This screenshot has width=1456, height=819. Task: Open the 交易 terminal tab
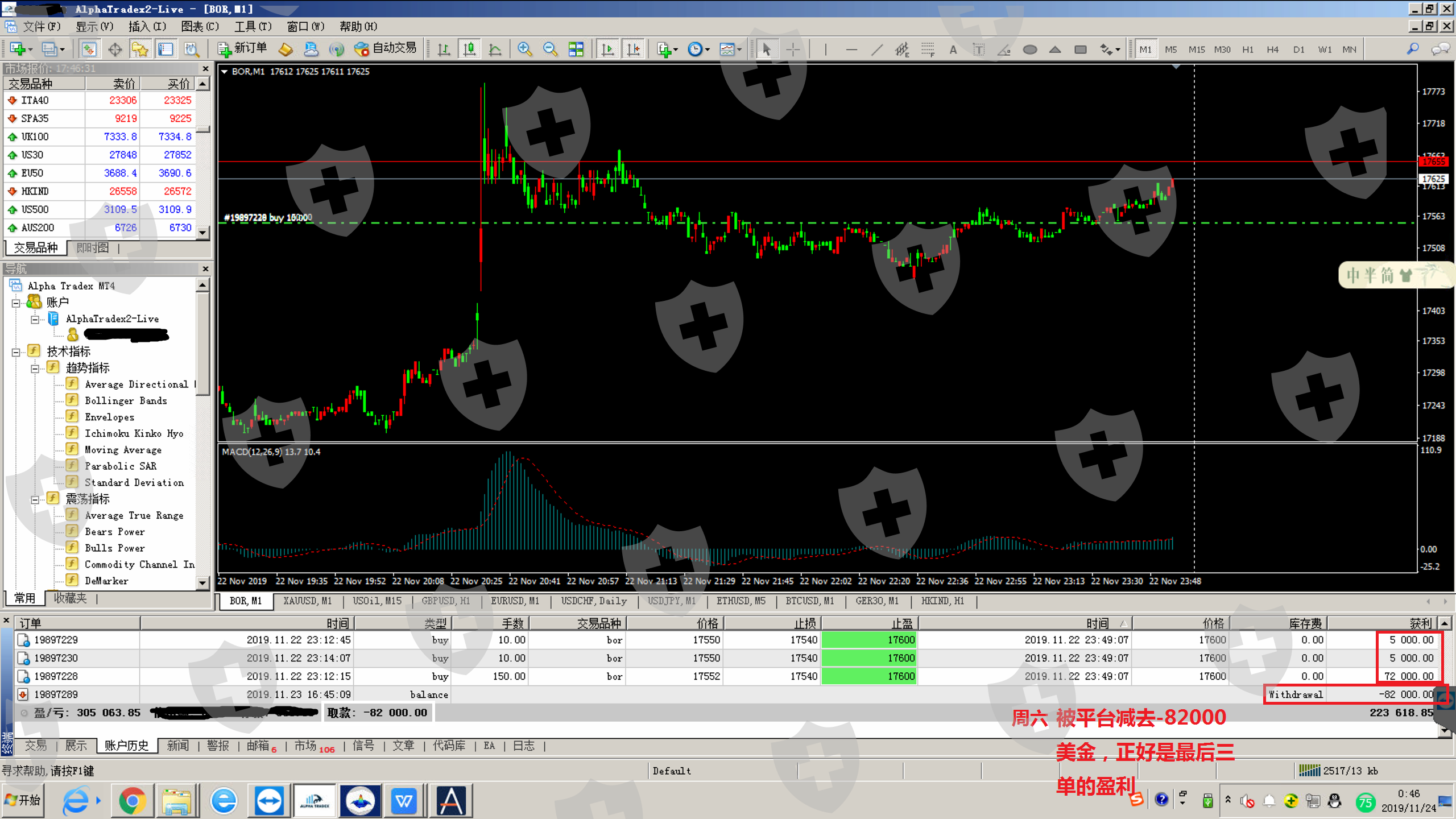(35, 745)
